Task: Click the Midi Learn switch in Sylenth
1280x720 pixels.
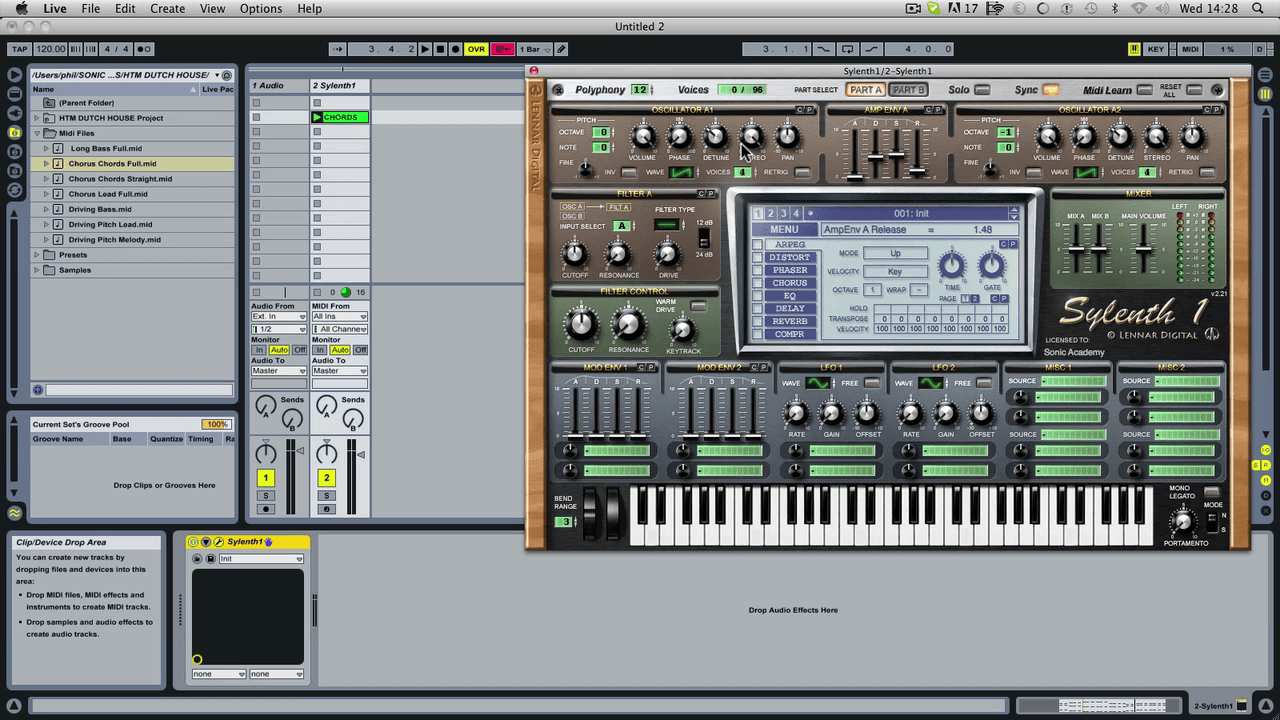Action: click(x=1144, y=90)
